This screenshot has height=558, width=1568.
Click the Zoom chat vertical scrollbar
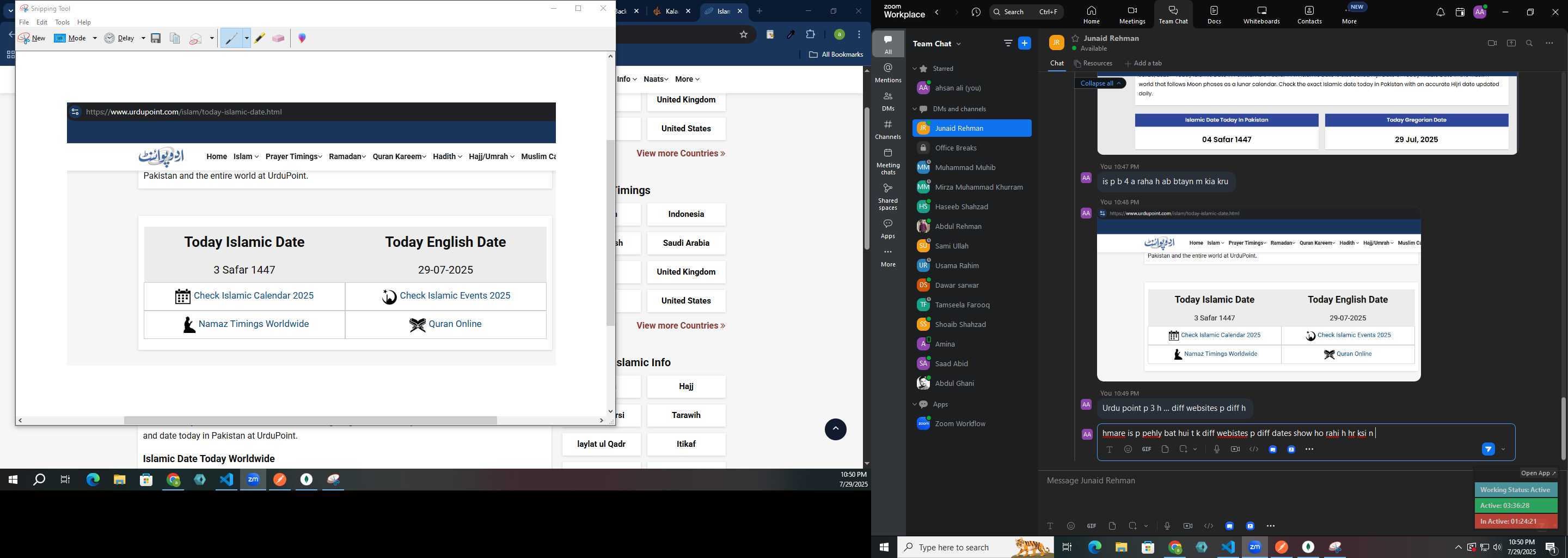click(1563, 429)
